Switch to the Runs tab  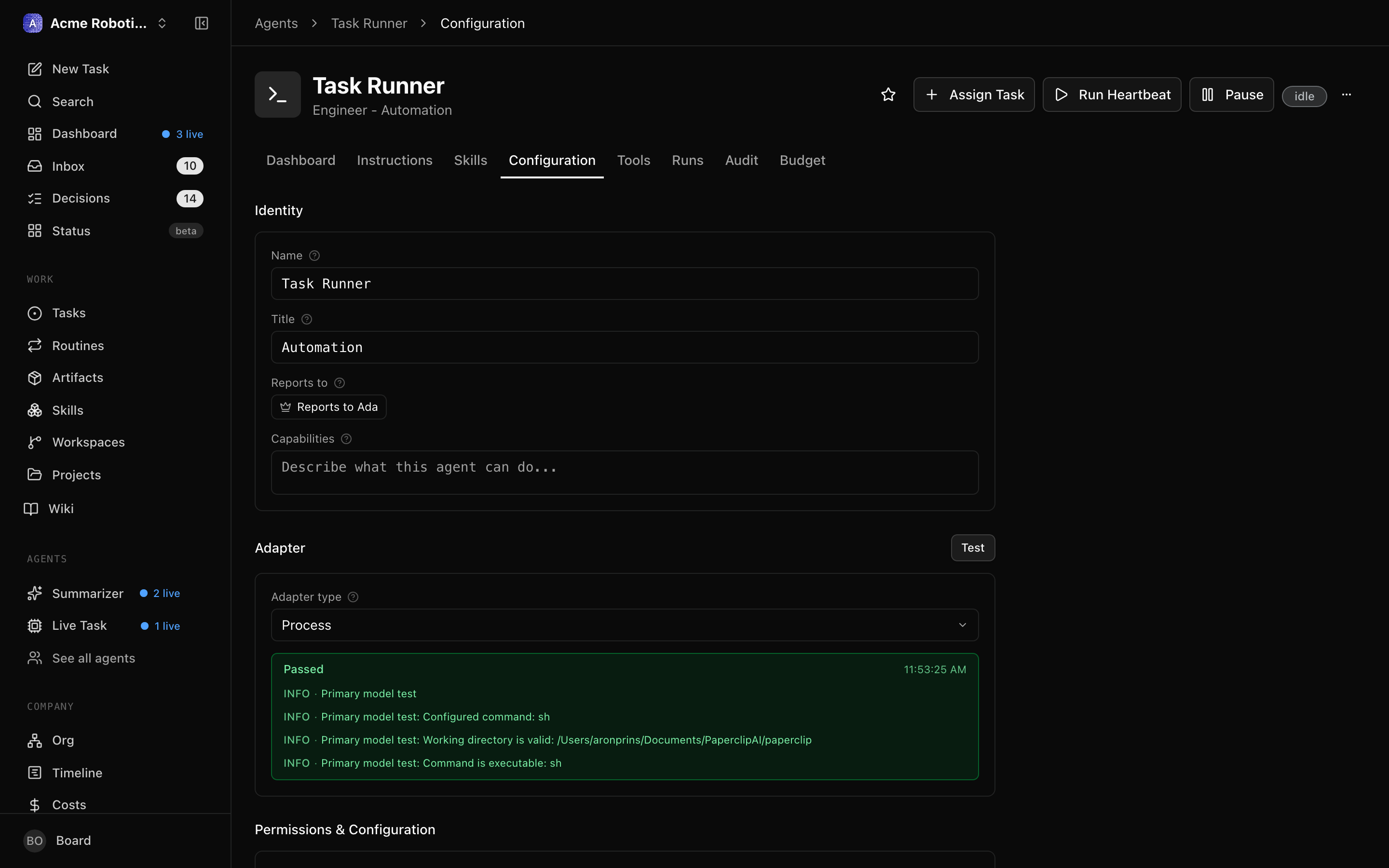tap(687, 160)
